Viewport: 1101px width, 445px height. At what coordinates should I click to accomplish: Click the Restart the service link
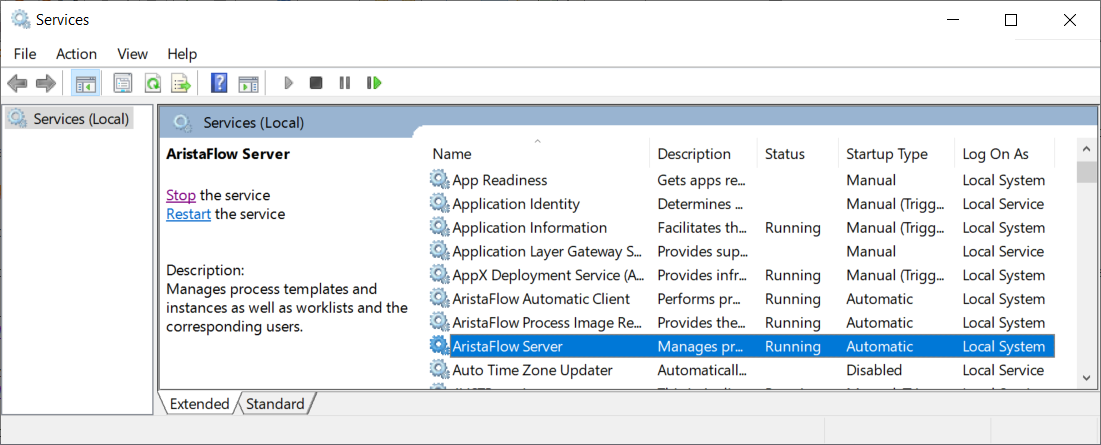click(x=188, y=214)
